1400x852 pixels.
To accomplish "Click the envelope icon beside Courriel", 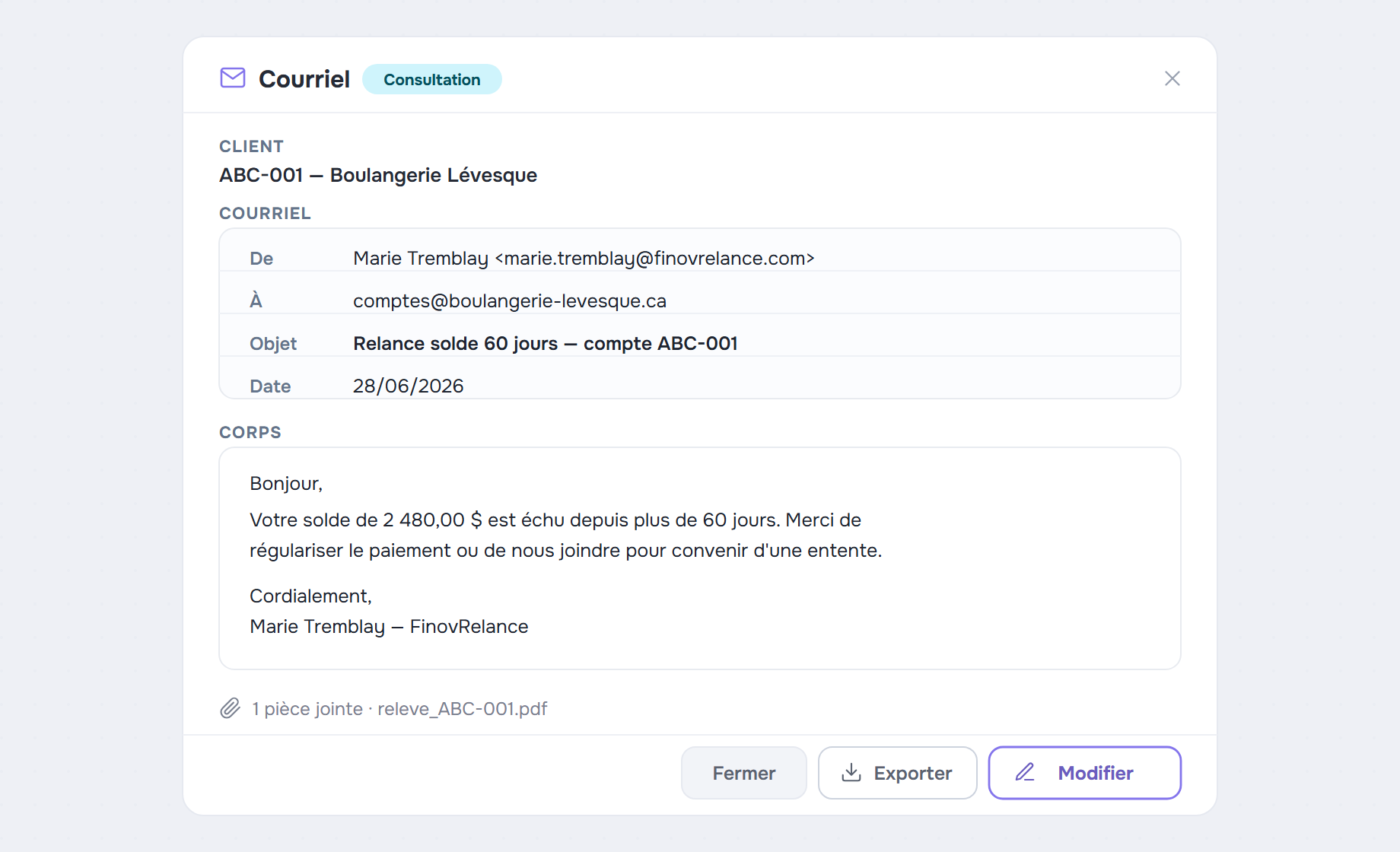I will (x=233, y=78).
